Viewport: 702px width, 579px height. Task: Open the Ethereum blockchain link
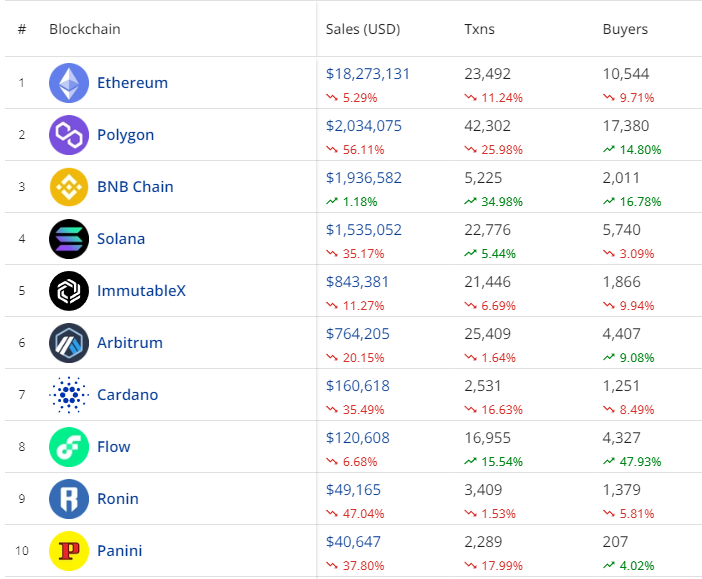[133, 83]
